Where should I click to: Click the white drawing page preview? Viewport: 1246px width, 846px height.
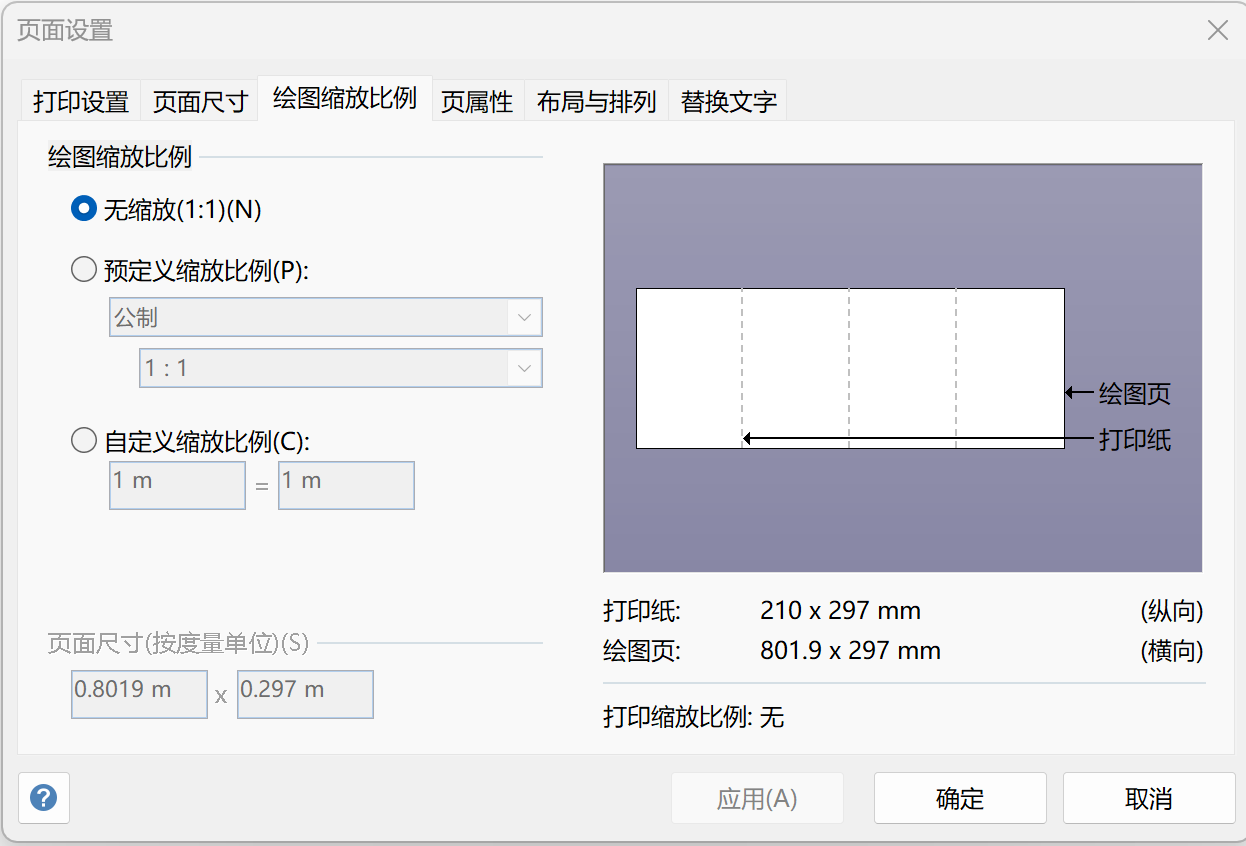pyautogui.click(x=850, y=368)
